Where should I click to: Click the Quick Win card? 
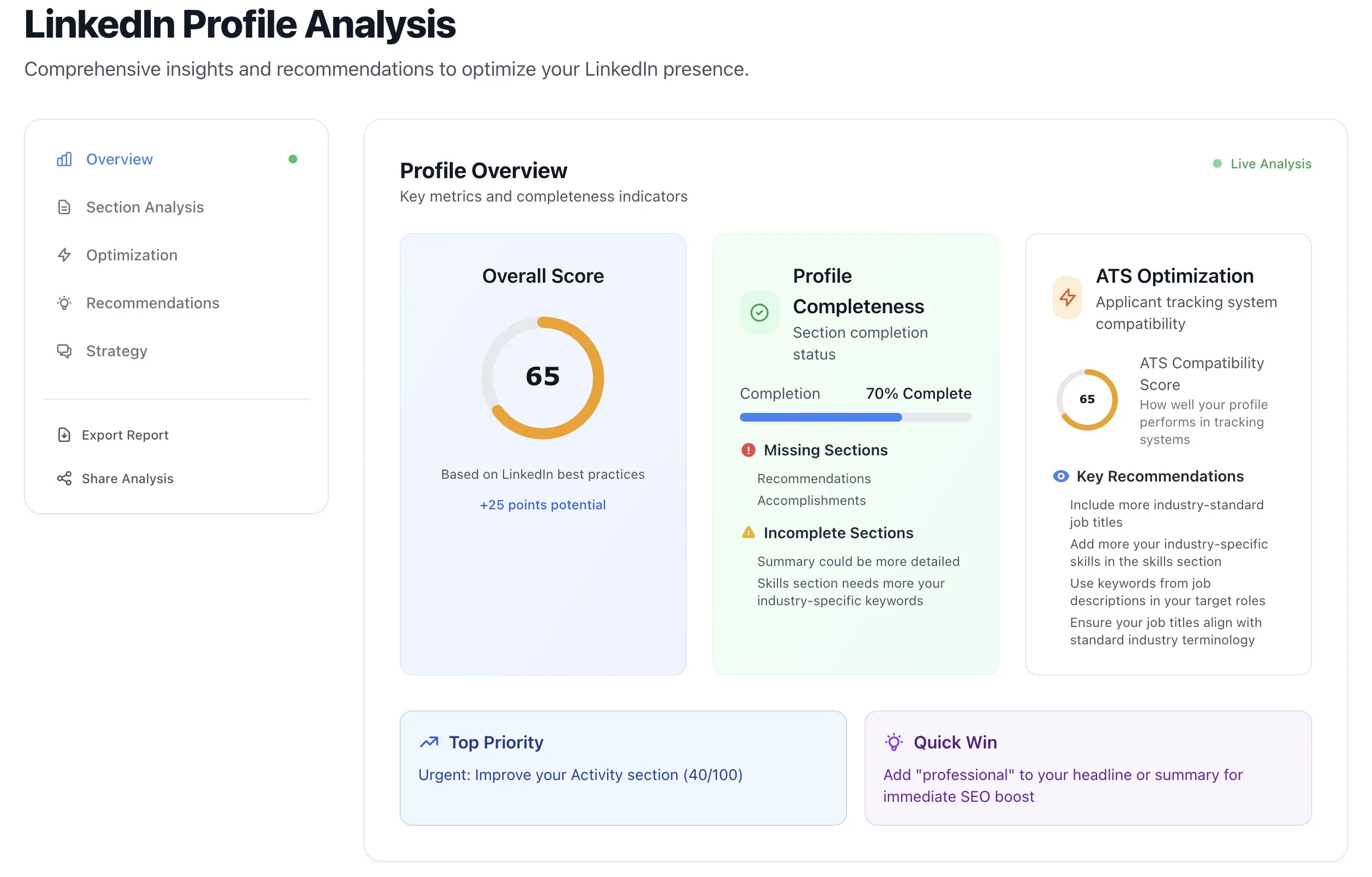tap(1088, 768)
